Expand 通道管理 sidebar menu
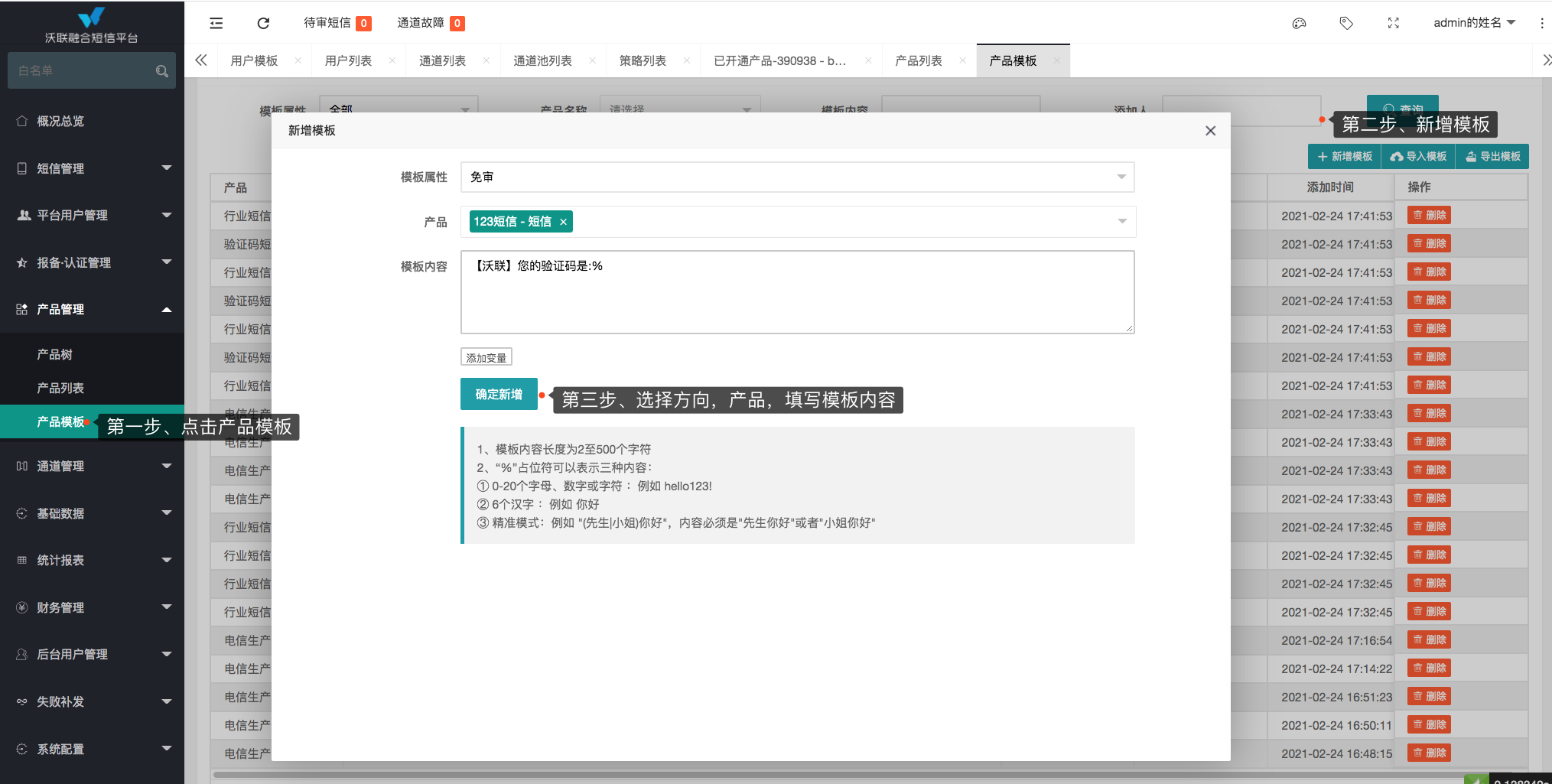Image resolution: width=1552 pixels, height=784 pixels. [x=92, y=466]
